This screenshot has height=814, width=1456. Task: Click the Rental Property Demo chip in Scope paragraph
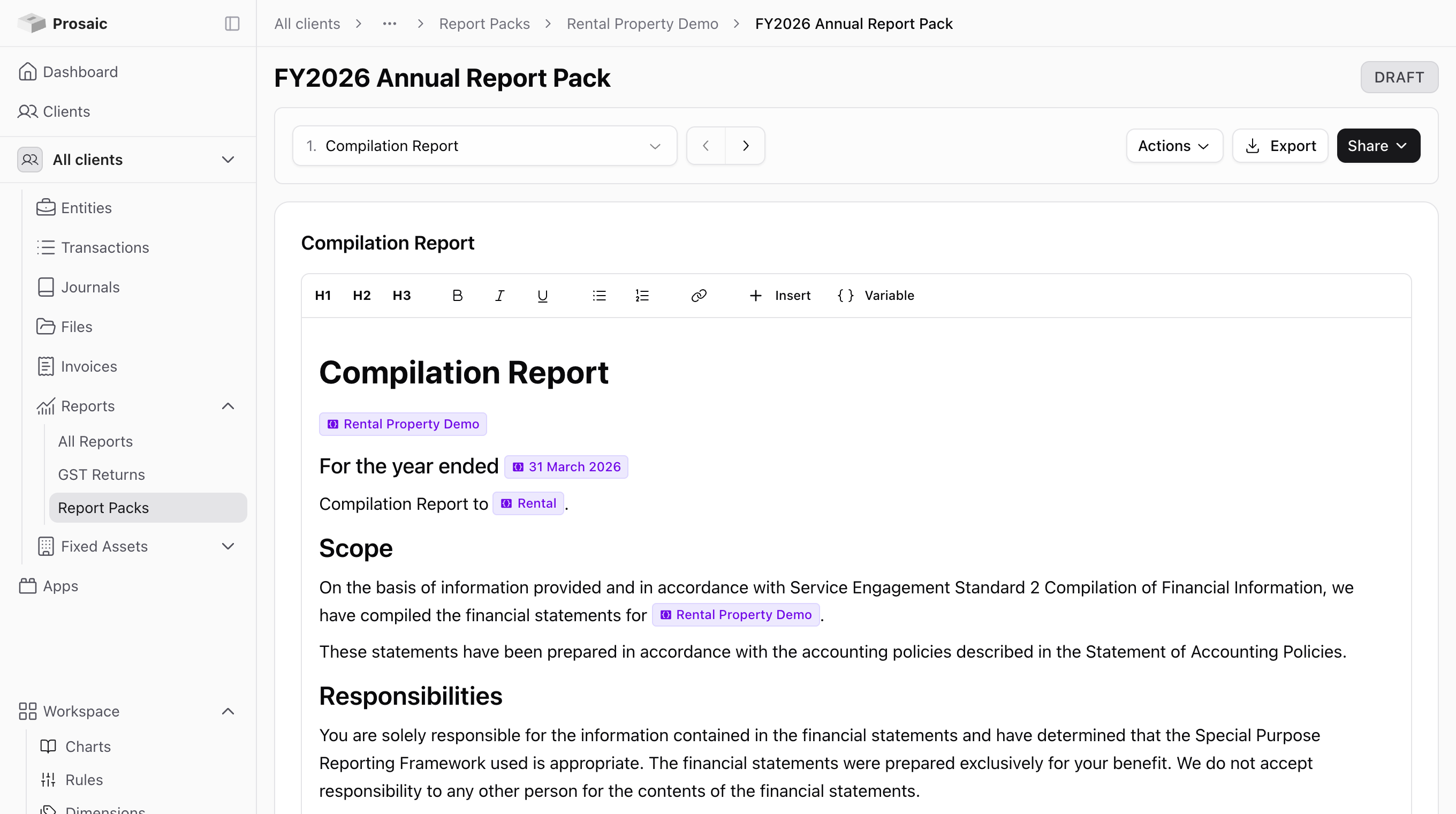pyautogui.click(x=736, y=614)
